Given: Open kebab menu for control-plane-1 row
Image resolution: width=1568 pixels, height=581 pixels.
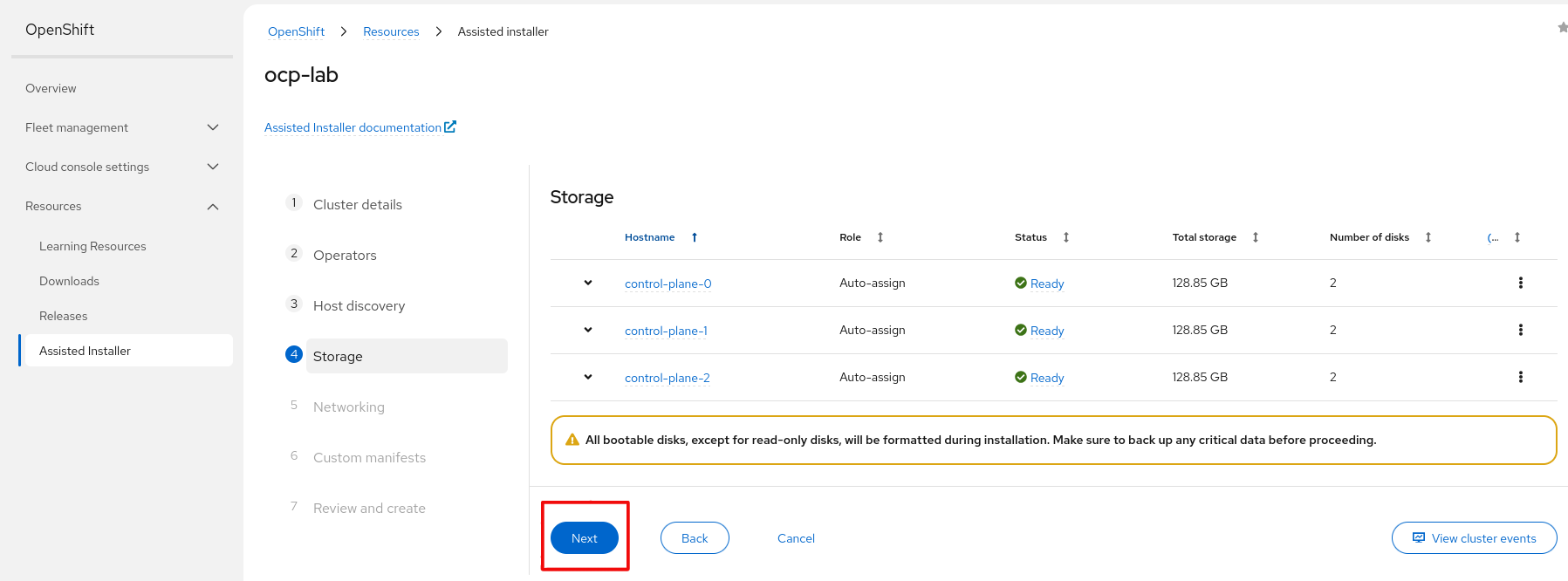Looking at the screenshot, I should point(1520,330).
